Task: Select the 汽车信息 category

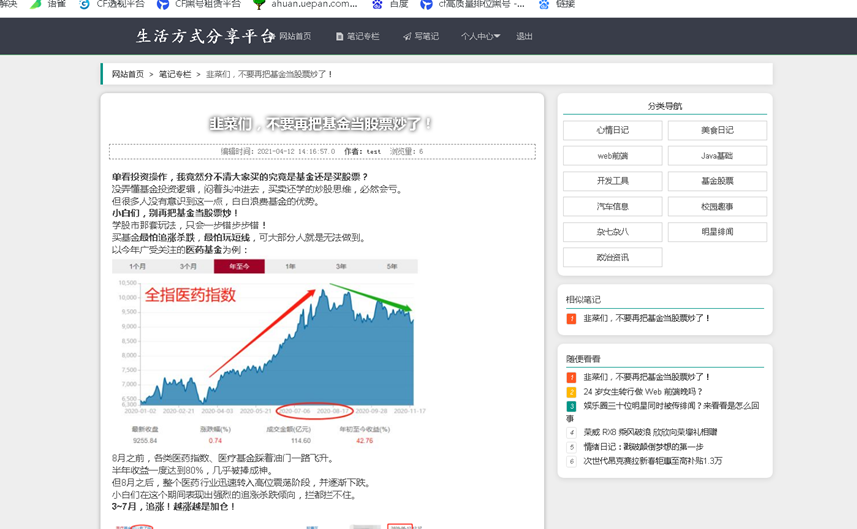Action: point(612,207)
